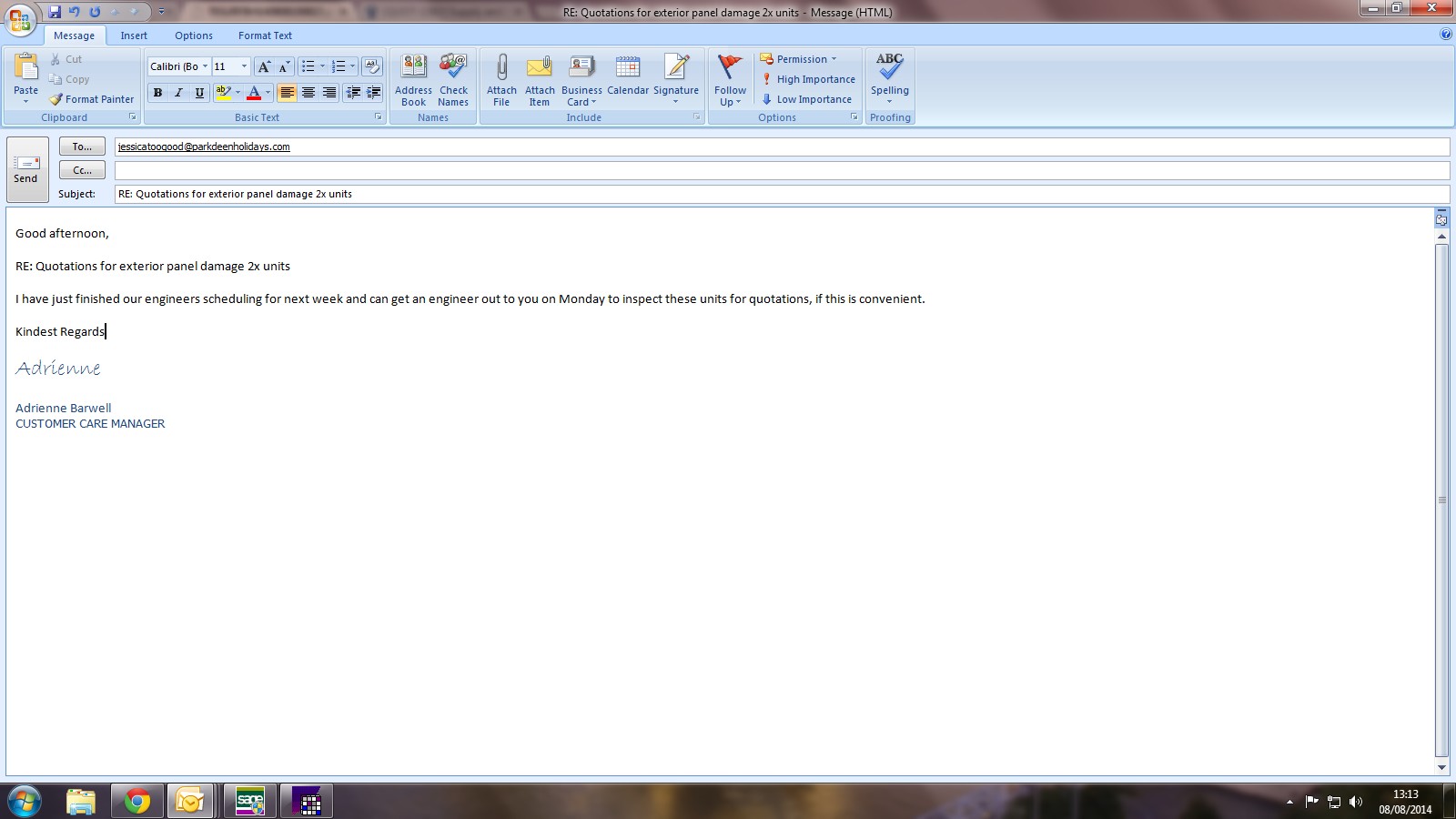The image size is (1456, 819).
Task: Click the message body vertical scrollbar
Action: point(1441,500)
